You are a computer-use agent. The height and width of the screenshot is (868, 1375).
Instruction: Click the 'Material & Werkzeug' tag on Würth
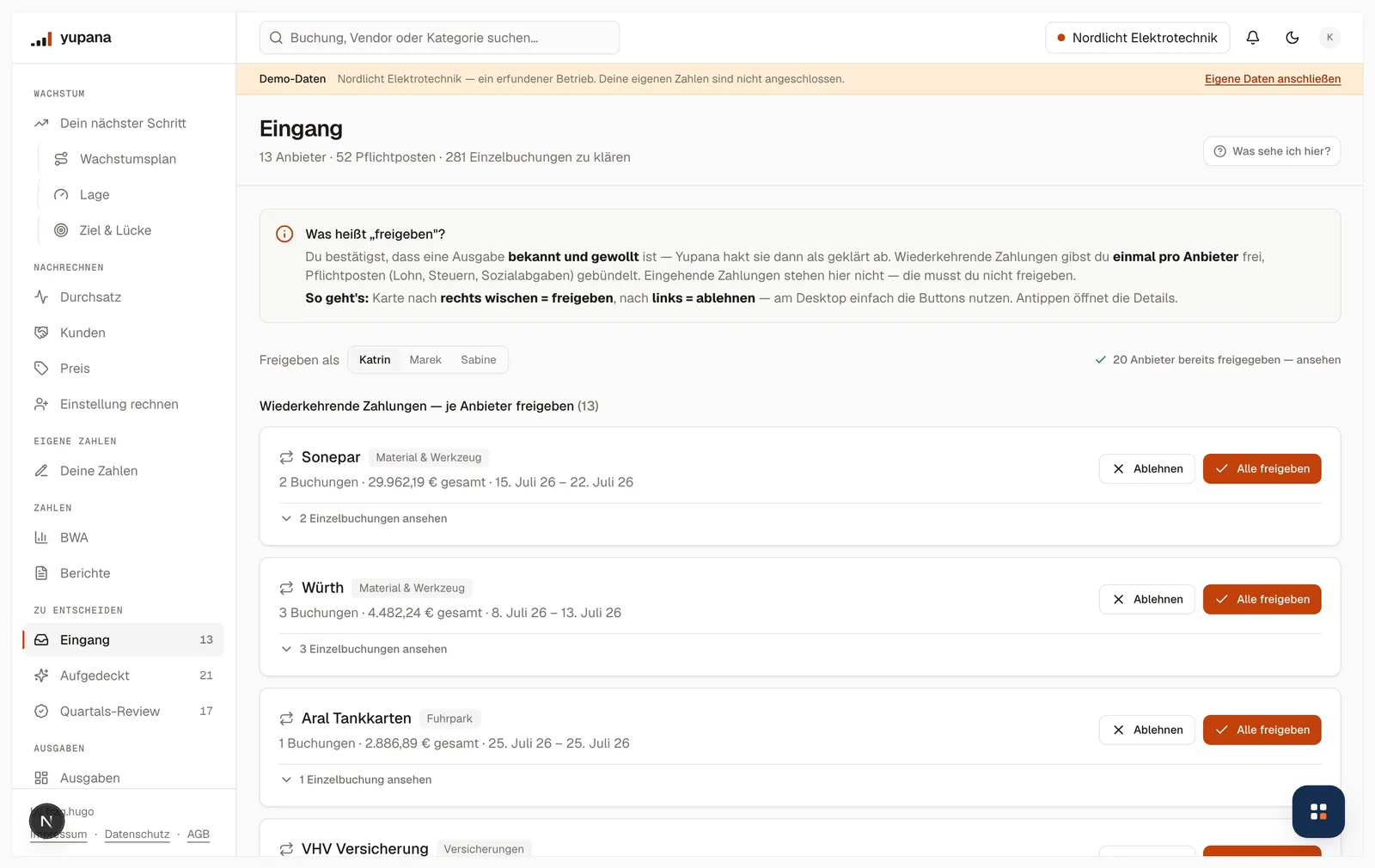pyautogui.click(x=412, y=588)
